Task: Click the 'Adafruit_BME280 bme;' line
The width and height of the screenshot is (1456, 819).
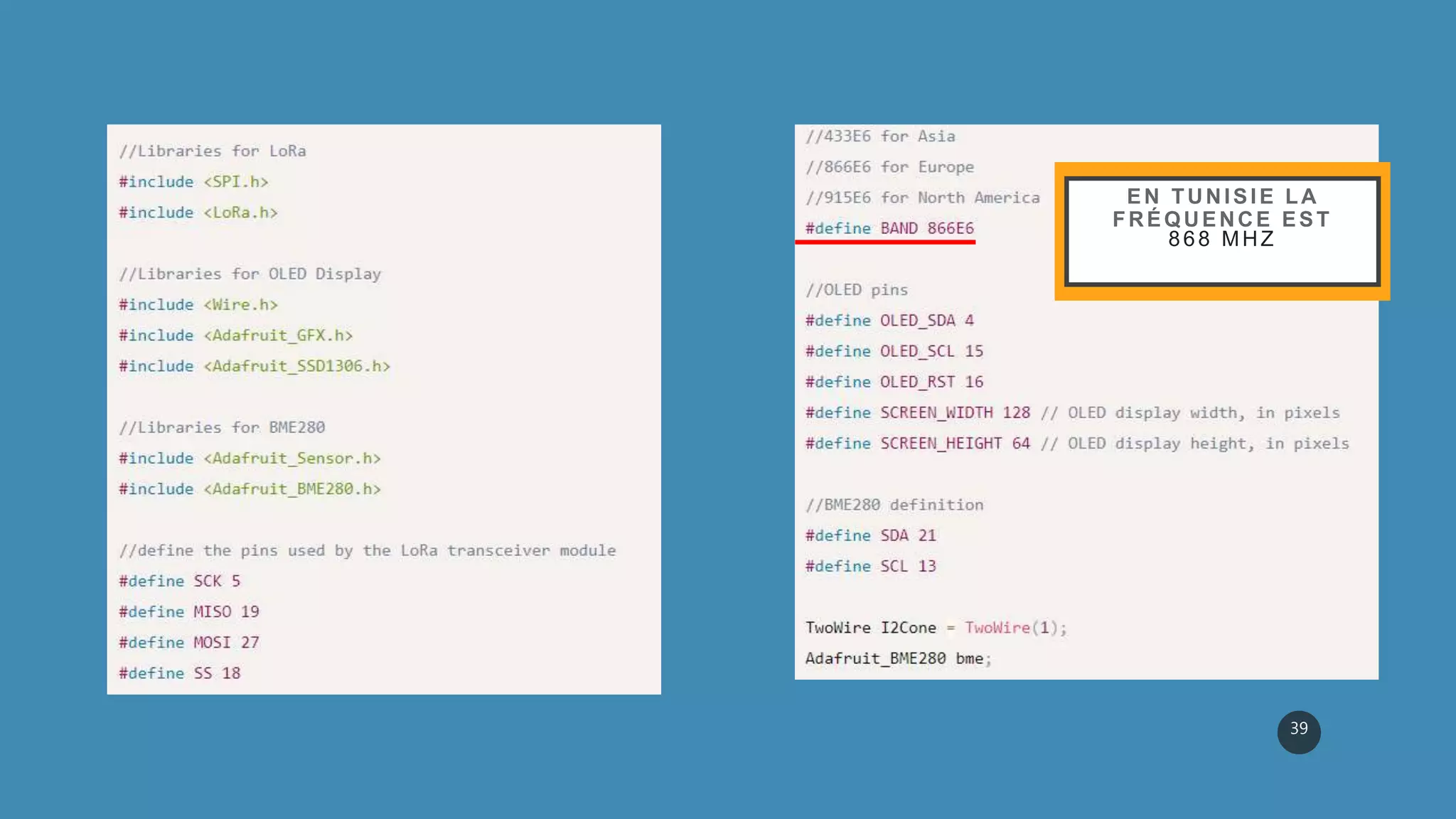Action: (x=898, y=658)
